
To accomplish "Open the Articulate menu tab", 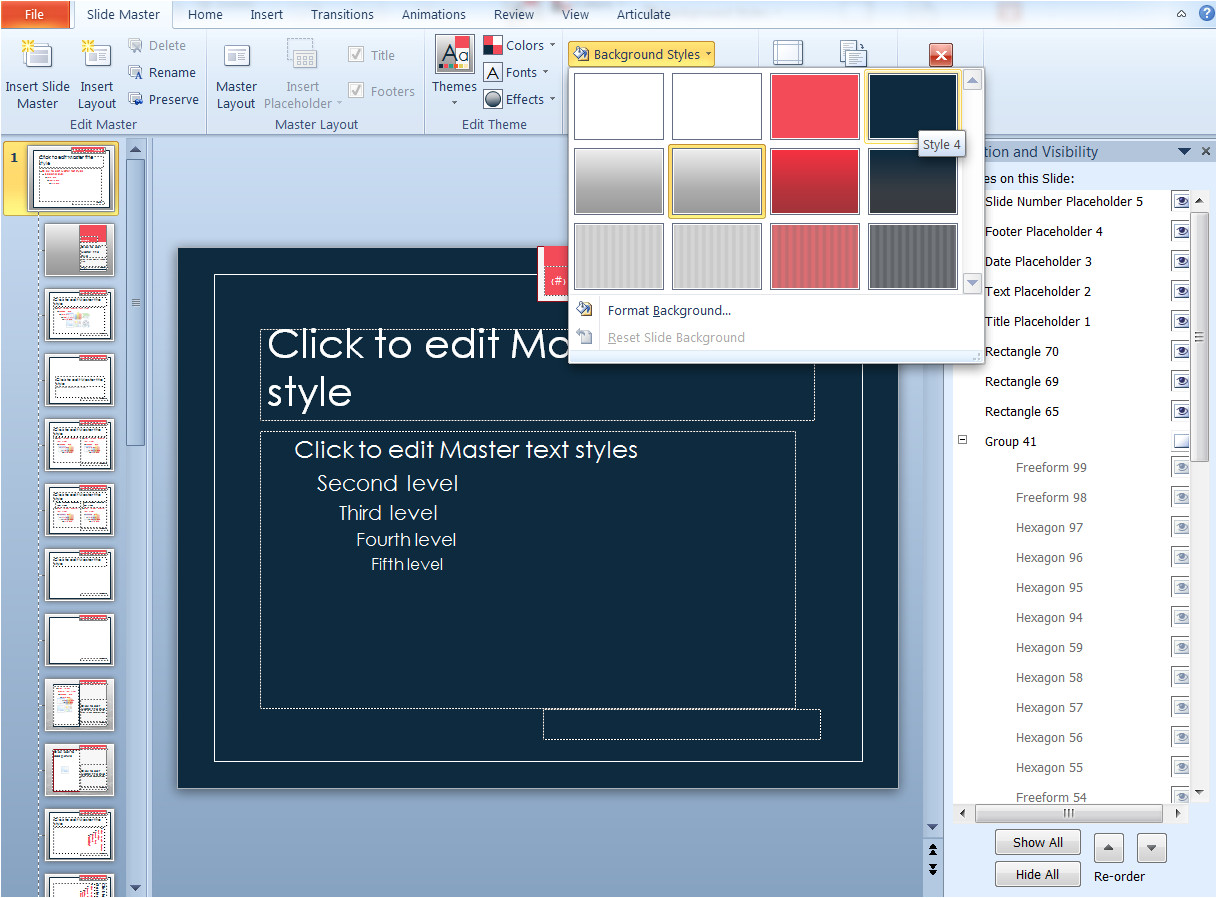I will tap(643, 14).
